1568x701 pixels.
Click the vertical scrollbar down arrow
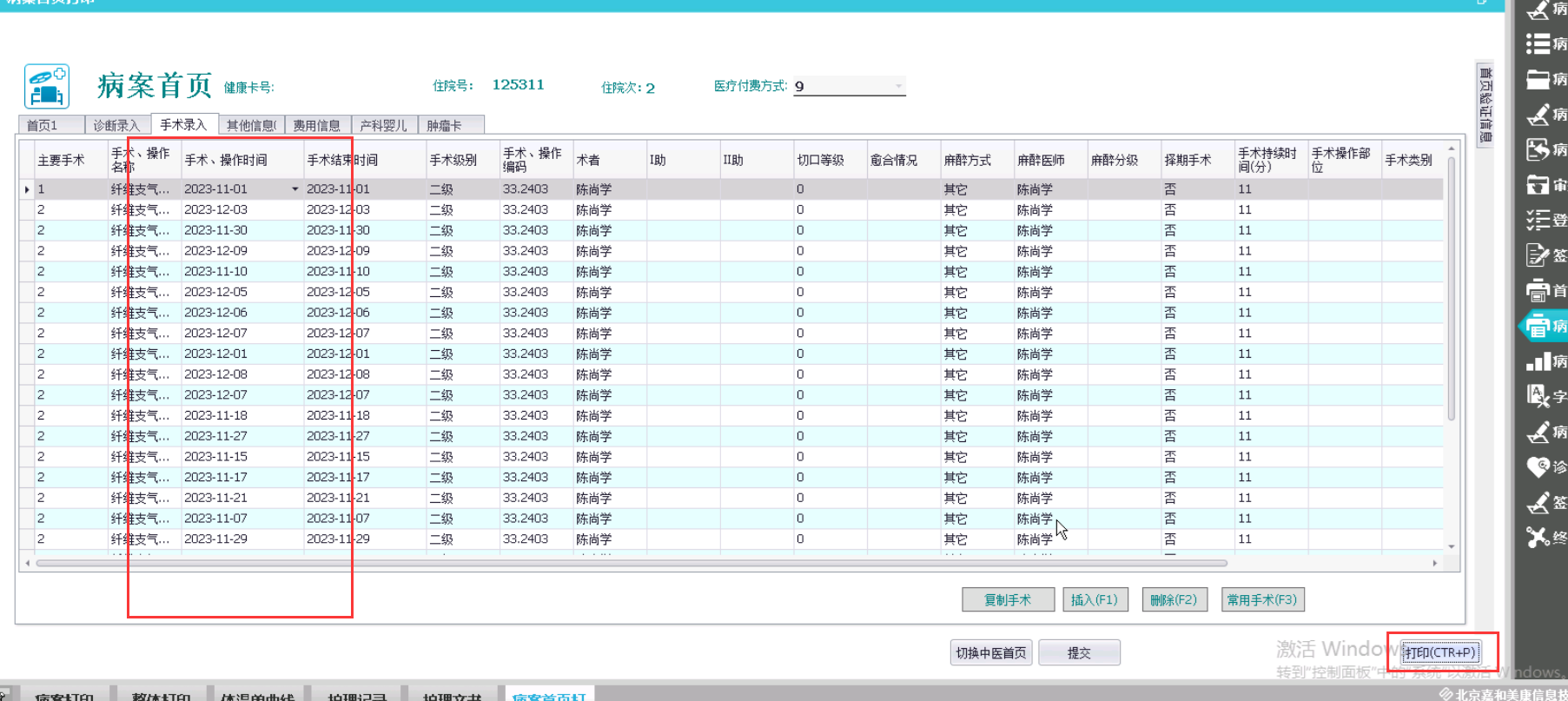[1451, 546]
